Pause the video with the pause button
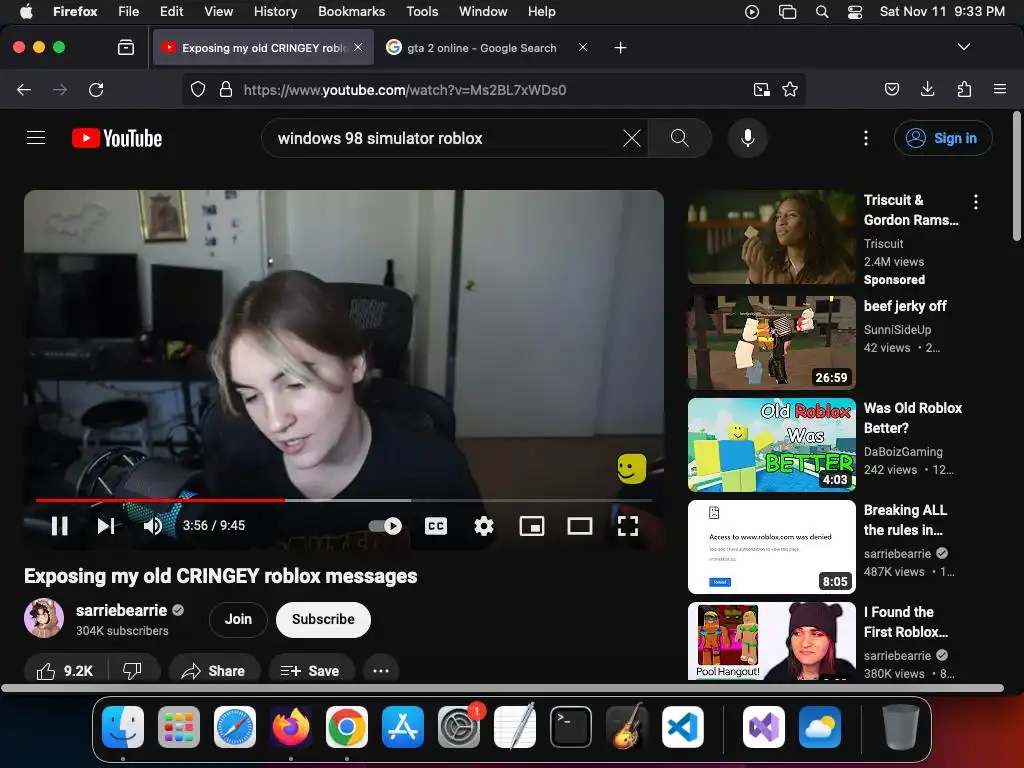Image resolution: width=1024 pixels, height=768 pixels. (x=59, y=526)
